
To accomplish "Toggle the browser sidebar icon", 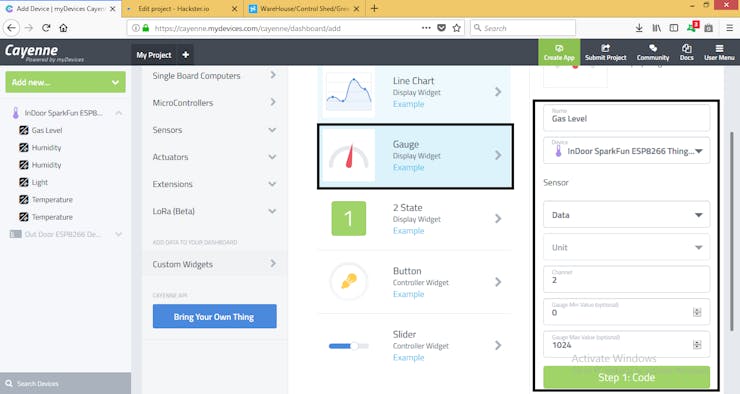I will tap(674, 28).
